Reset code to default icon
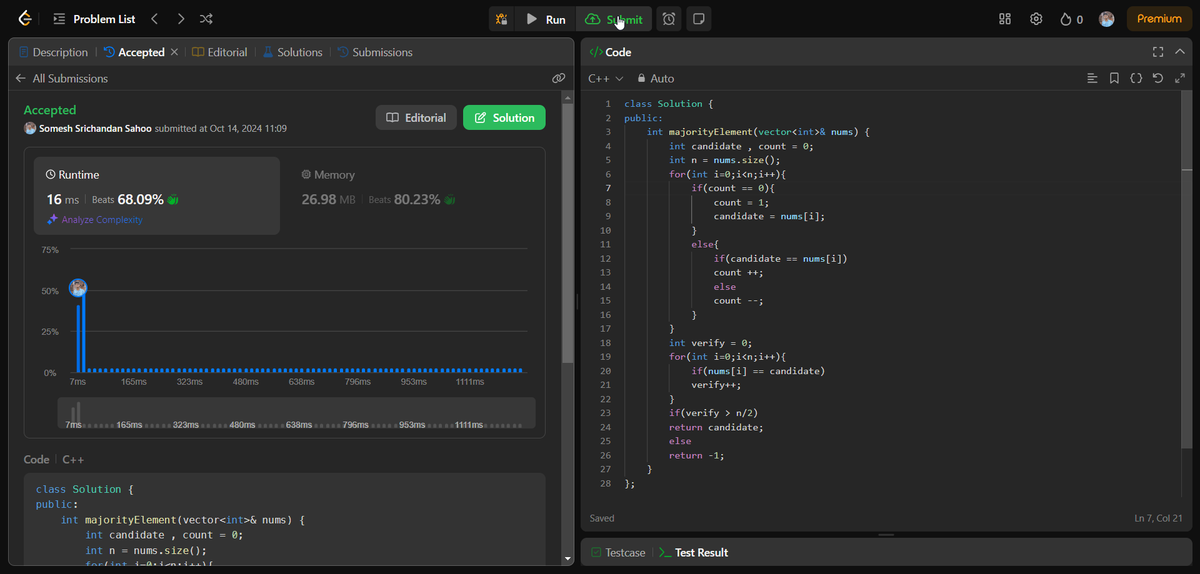 coord(1158,78)
